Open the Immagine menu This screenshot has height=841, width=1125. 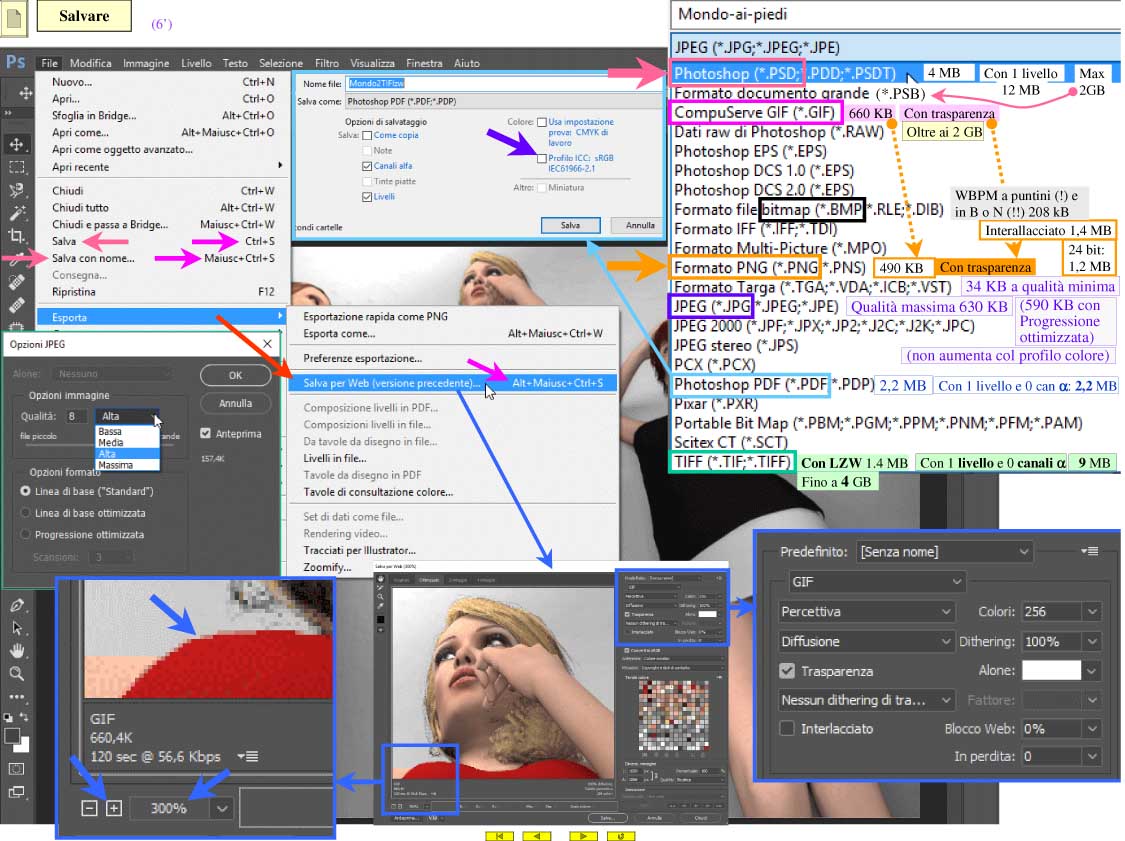[x=146, y=63]
